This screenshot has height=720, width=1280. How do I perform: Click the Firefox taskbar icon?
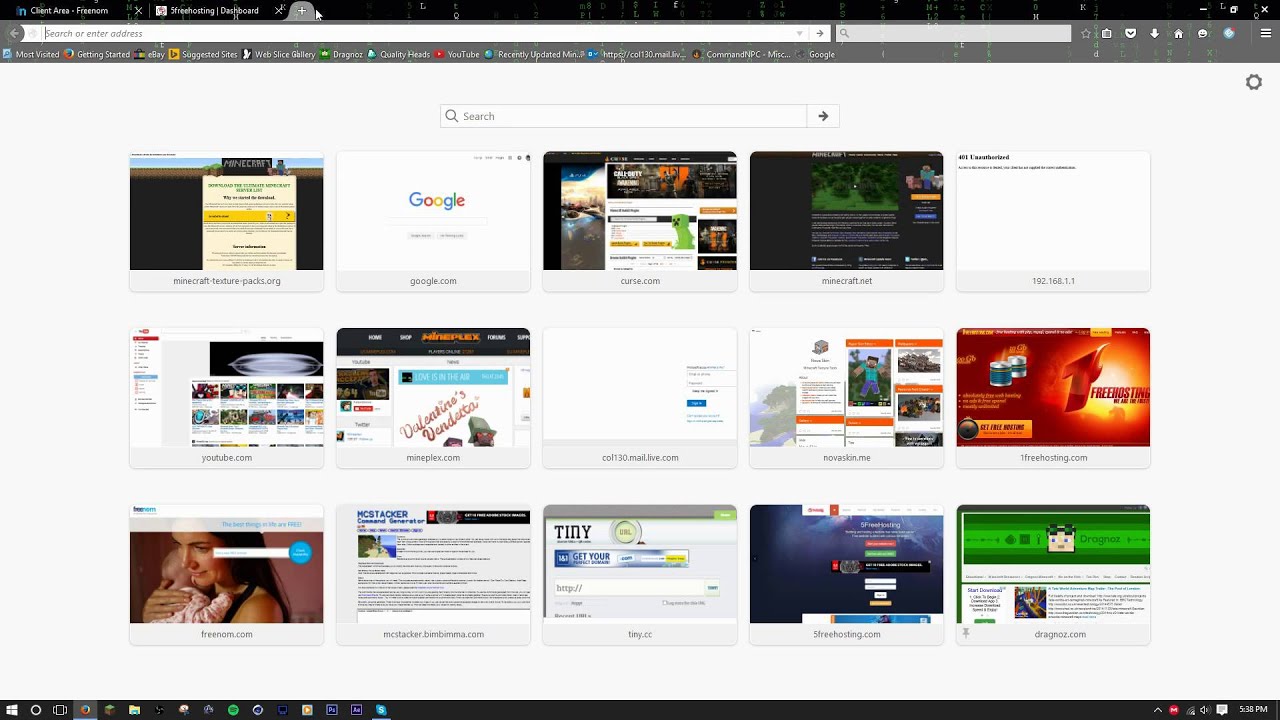[85, 710]
